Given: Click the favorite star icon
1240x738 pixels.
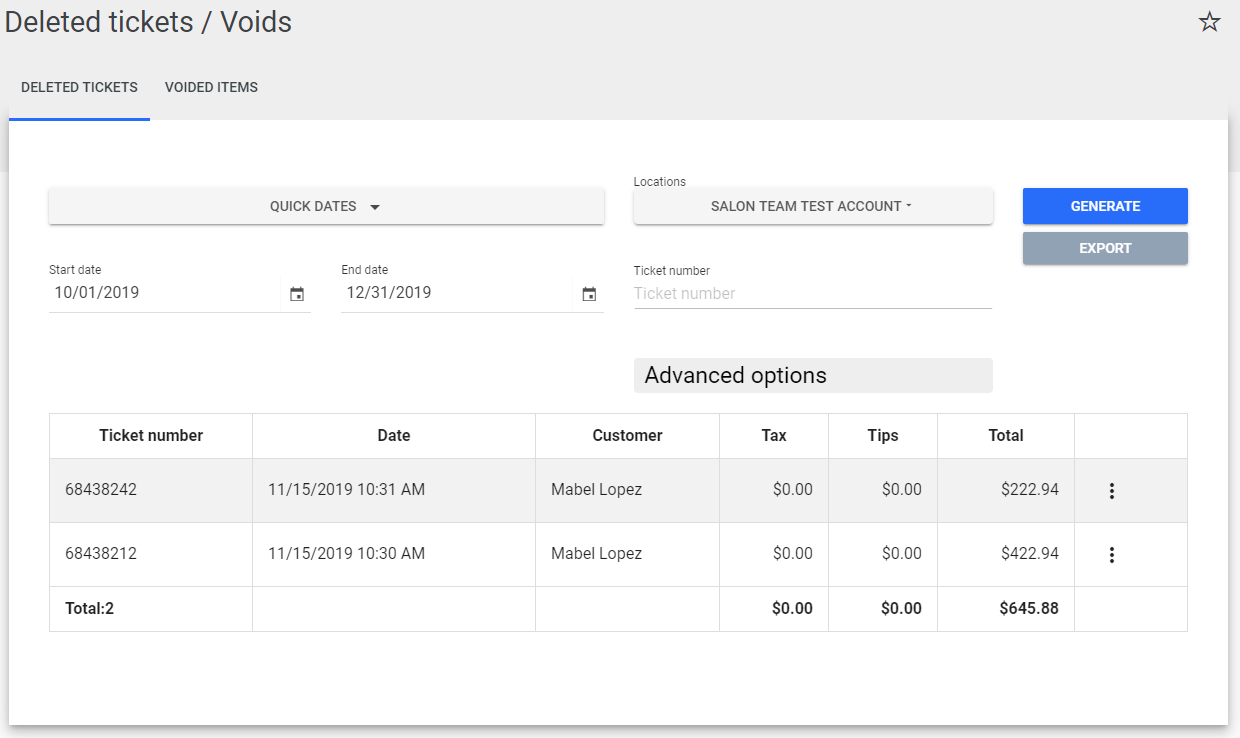Looking at the screenshot, I should [x=1209, y=22].
